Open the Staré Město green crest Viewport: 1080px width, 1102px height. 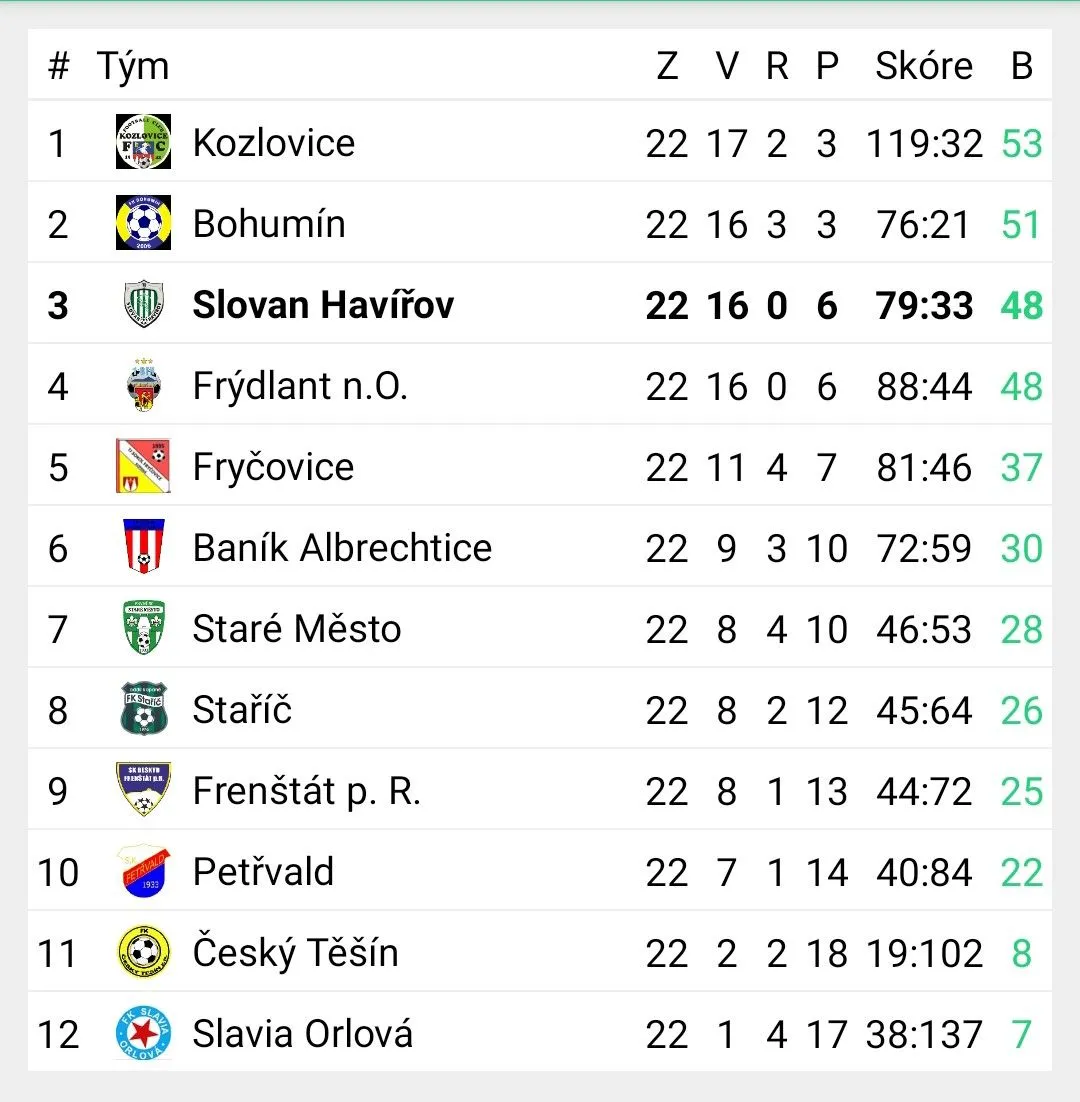click(143, 628)
